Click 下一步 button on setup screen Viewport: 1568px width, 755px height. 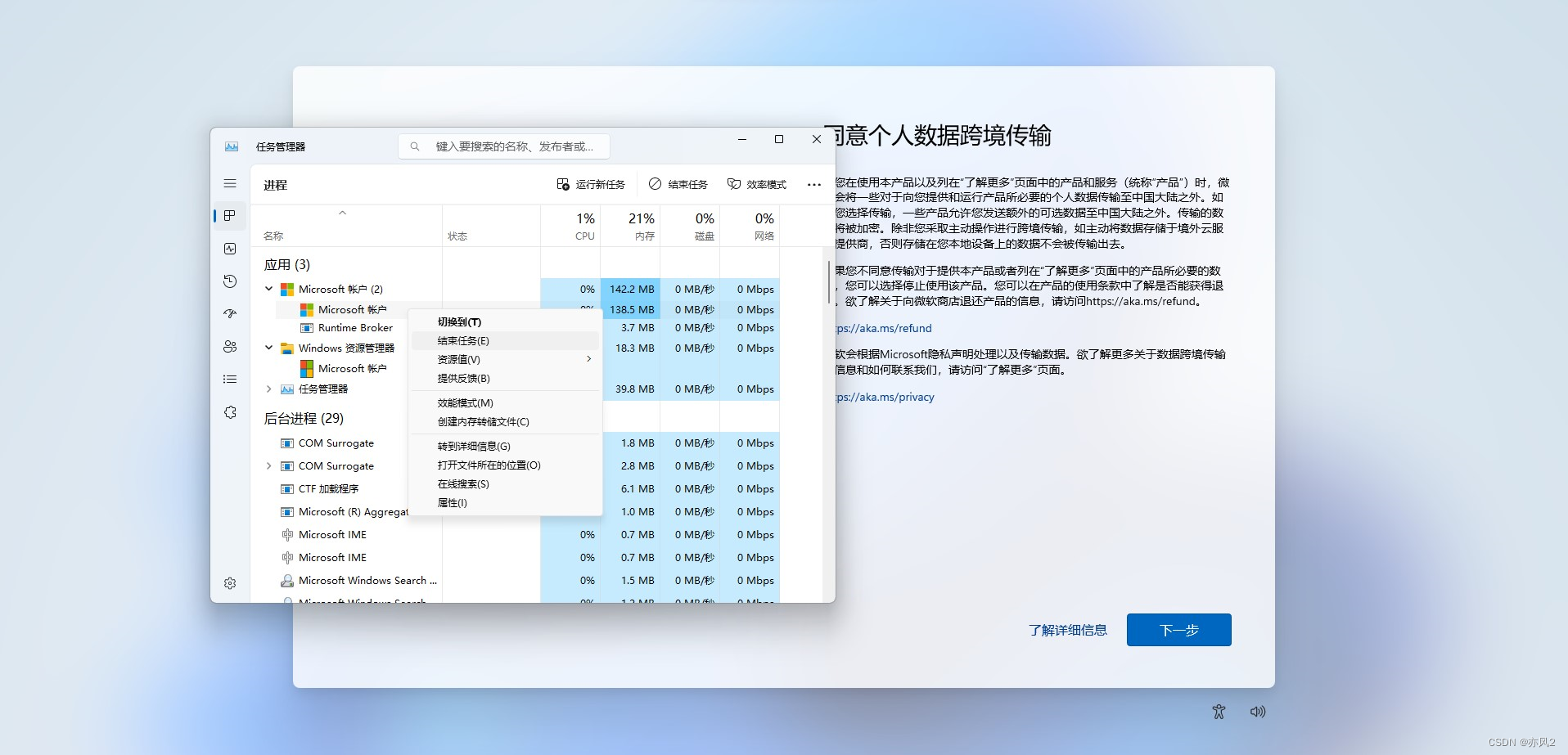coord(1178,630)
